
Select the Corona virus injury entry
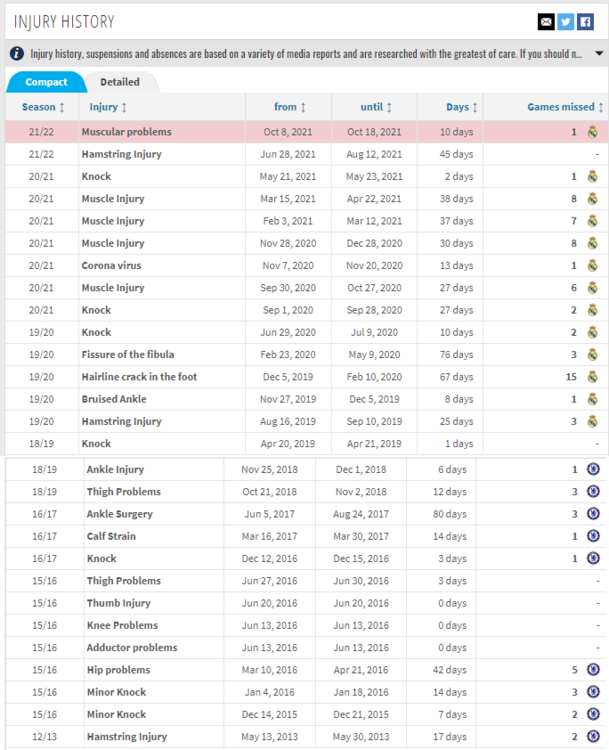111,265
